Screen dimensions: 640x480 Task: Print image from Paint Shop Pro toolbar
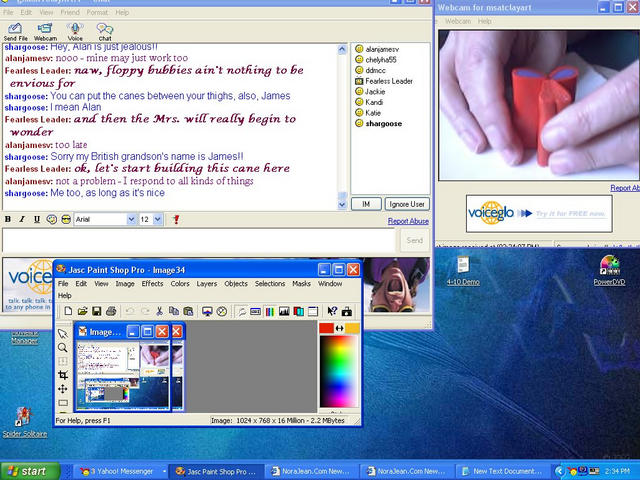[111, 311]
